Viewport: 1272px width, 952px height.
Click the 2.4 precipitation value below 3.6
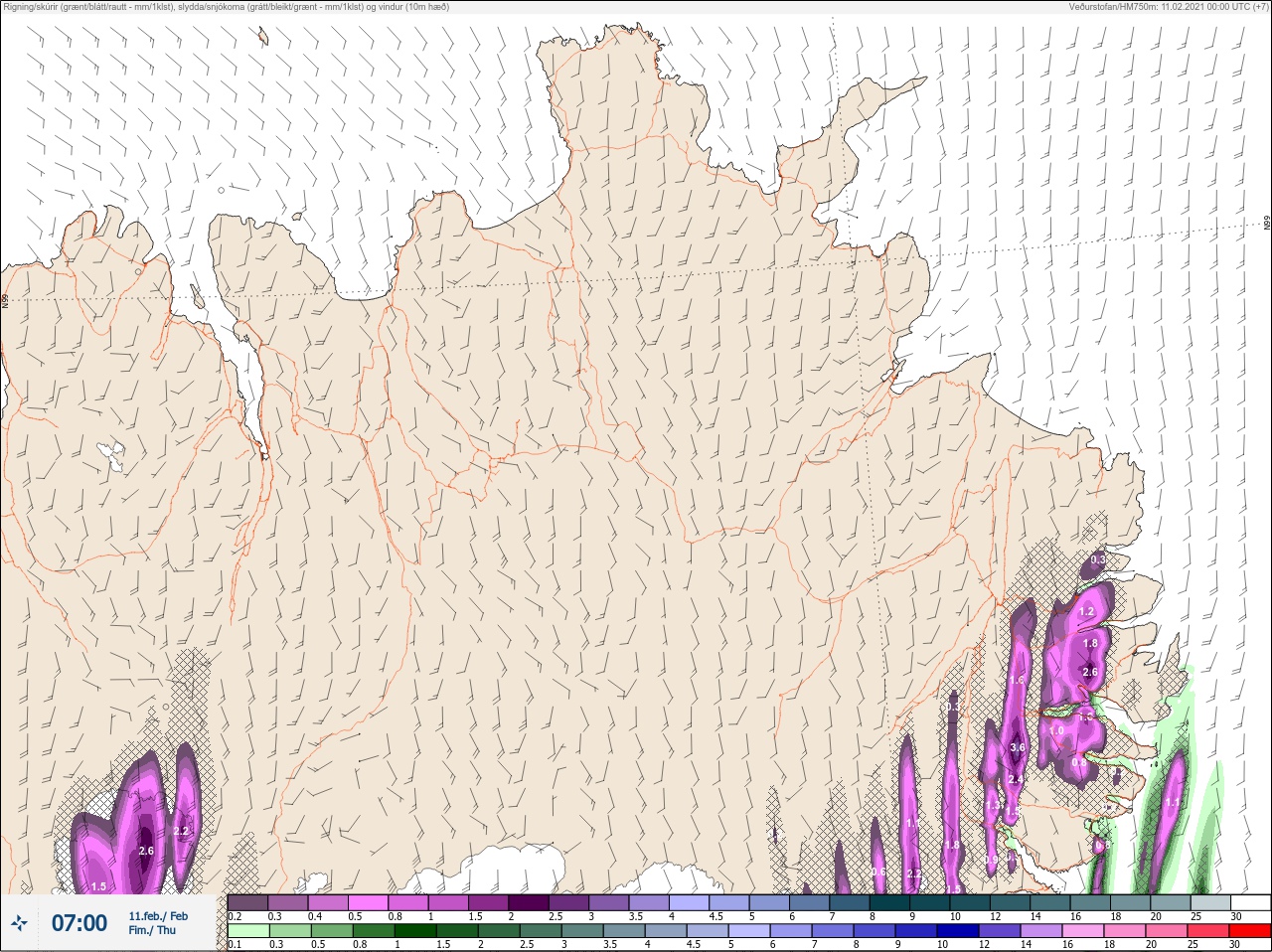(x=1015, y=780)
